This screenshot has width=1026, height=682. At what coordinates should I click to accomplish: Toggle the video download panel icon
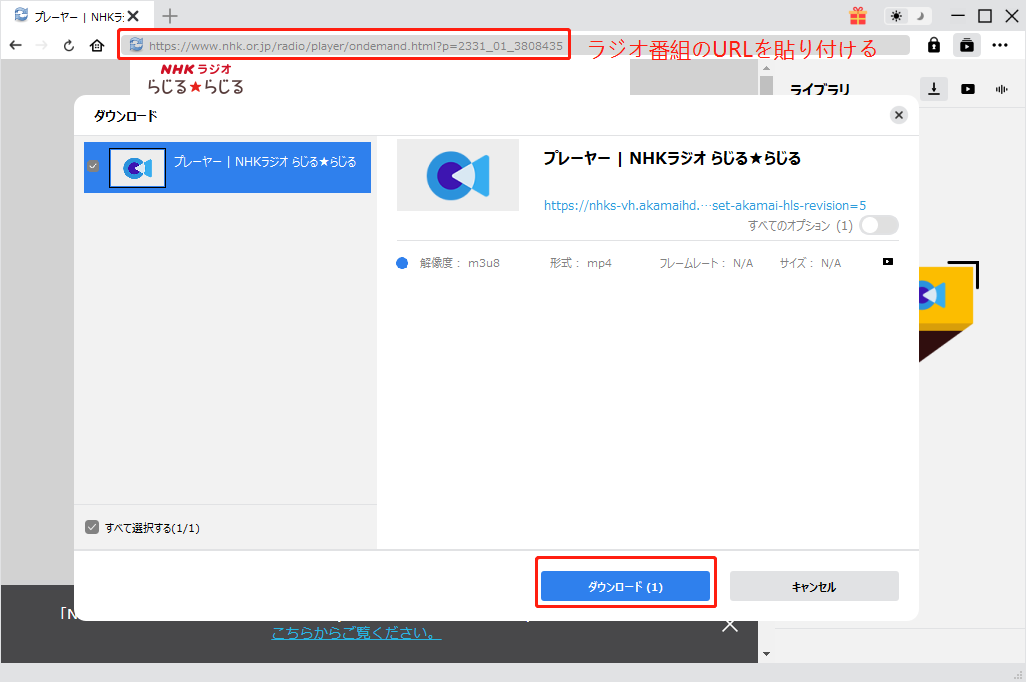[966, 45]
